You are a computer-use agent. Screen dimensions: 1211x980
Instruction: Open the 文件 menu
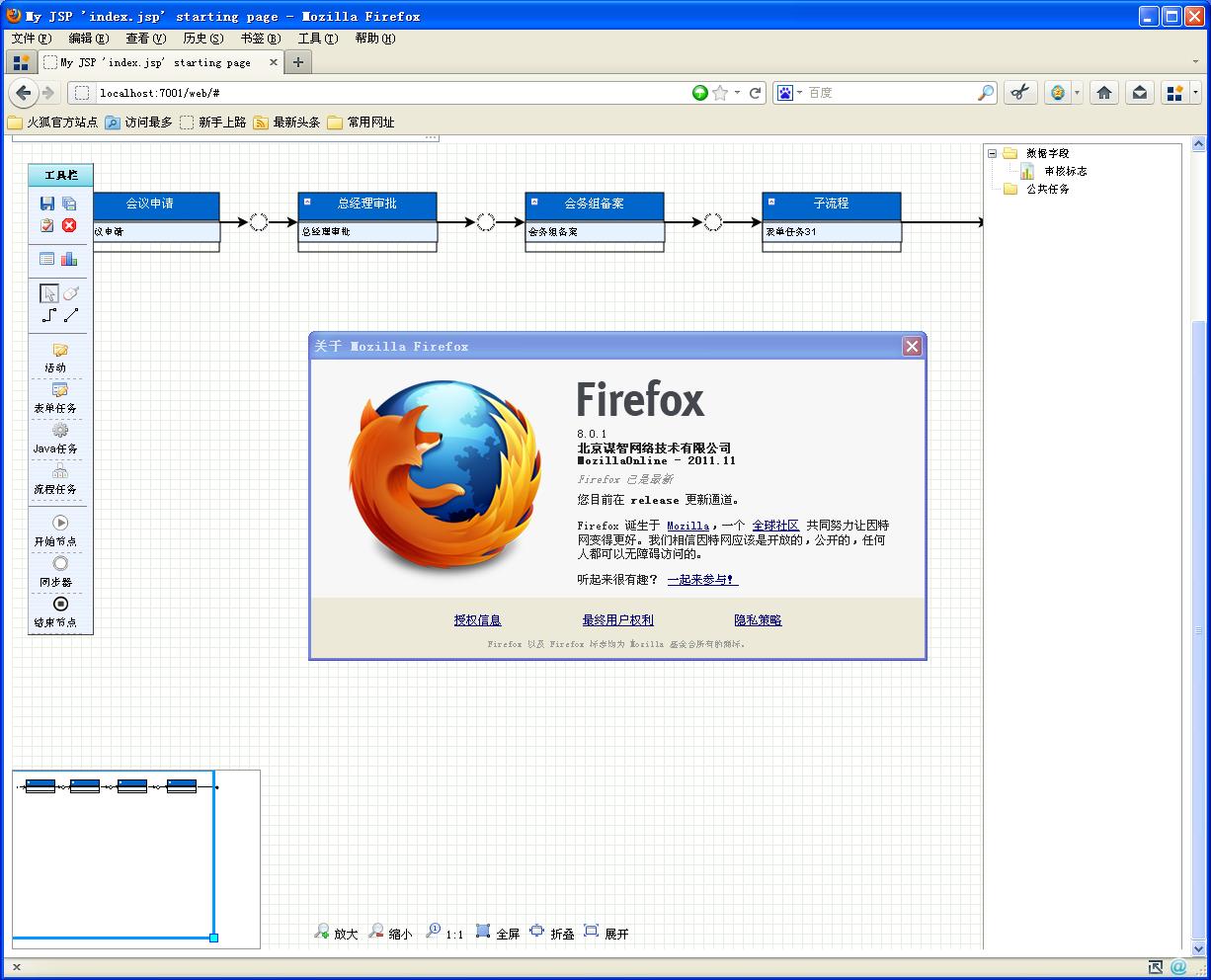31,39
